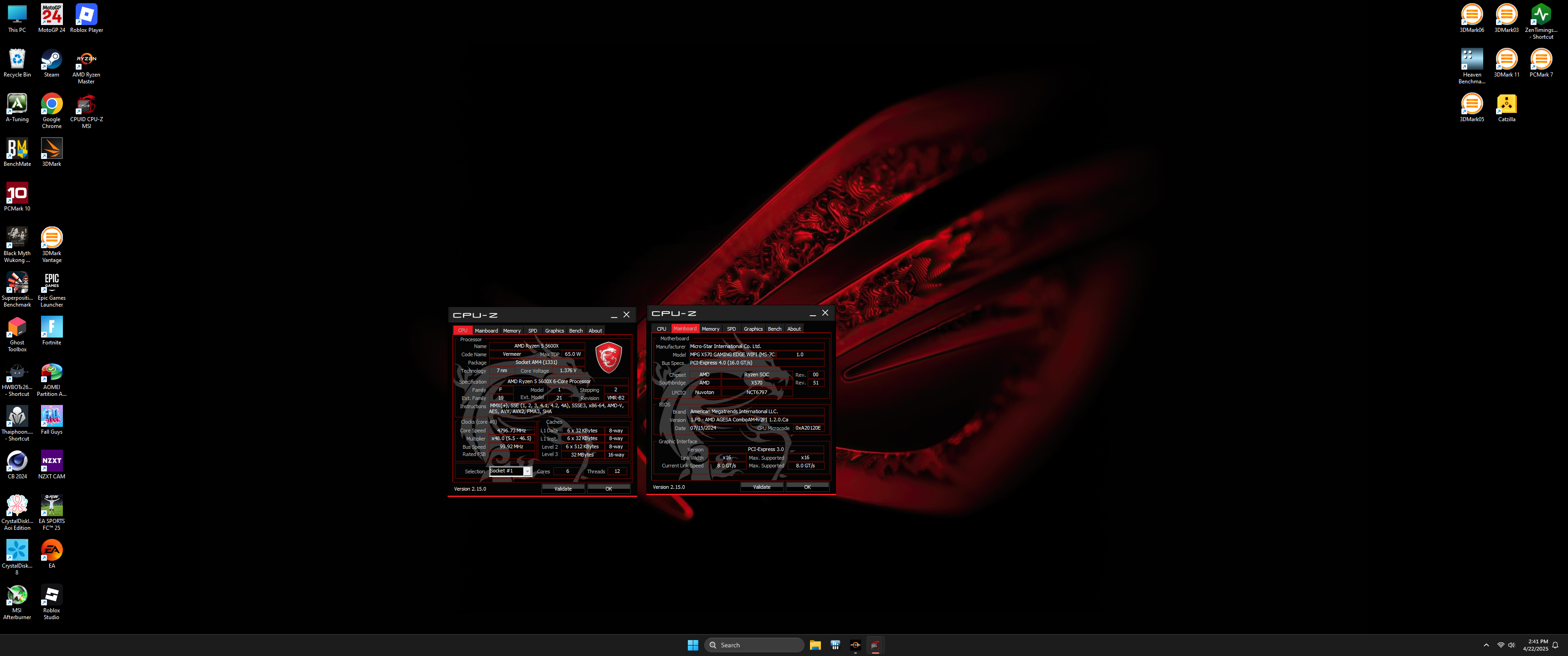The width and height of the screenshot is (1568, 656).
Task: Select Thaiphoon shortcut desktop icon
Action: [17, 423]
